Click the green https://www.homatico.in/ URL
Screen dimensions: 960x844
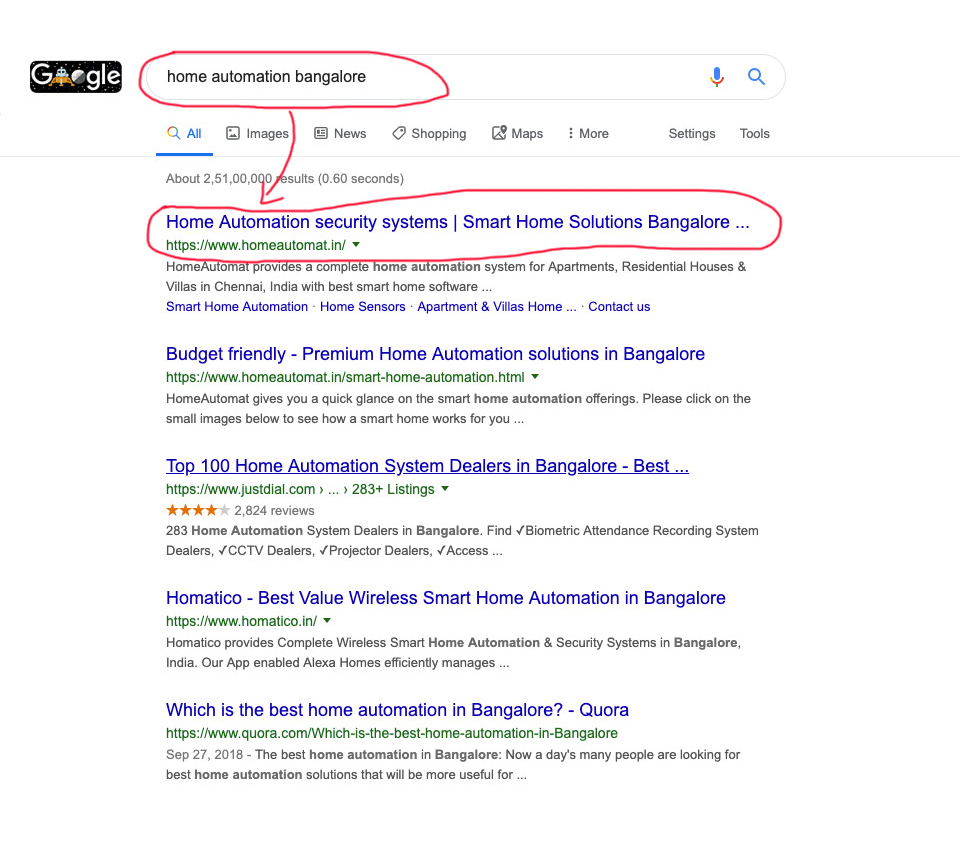click(x=241, y=621)
